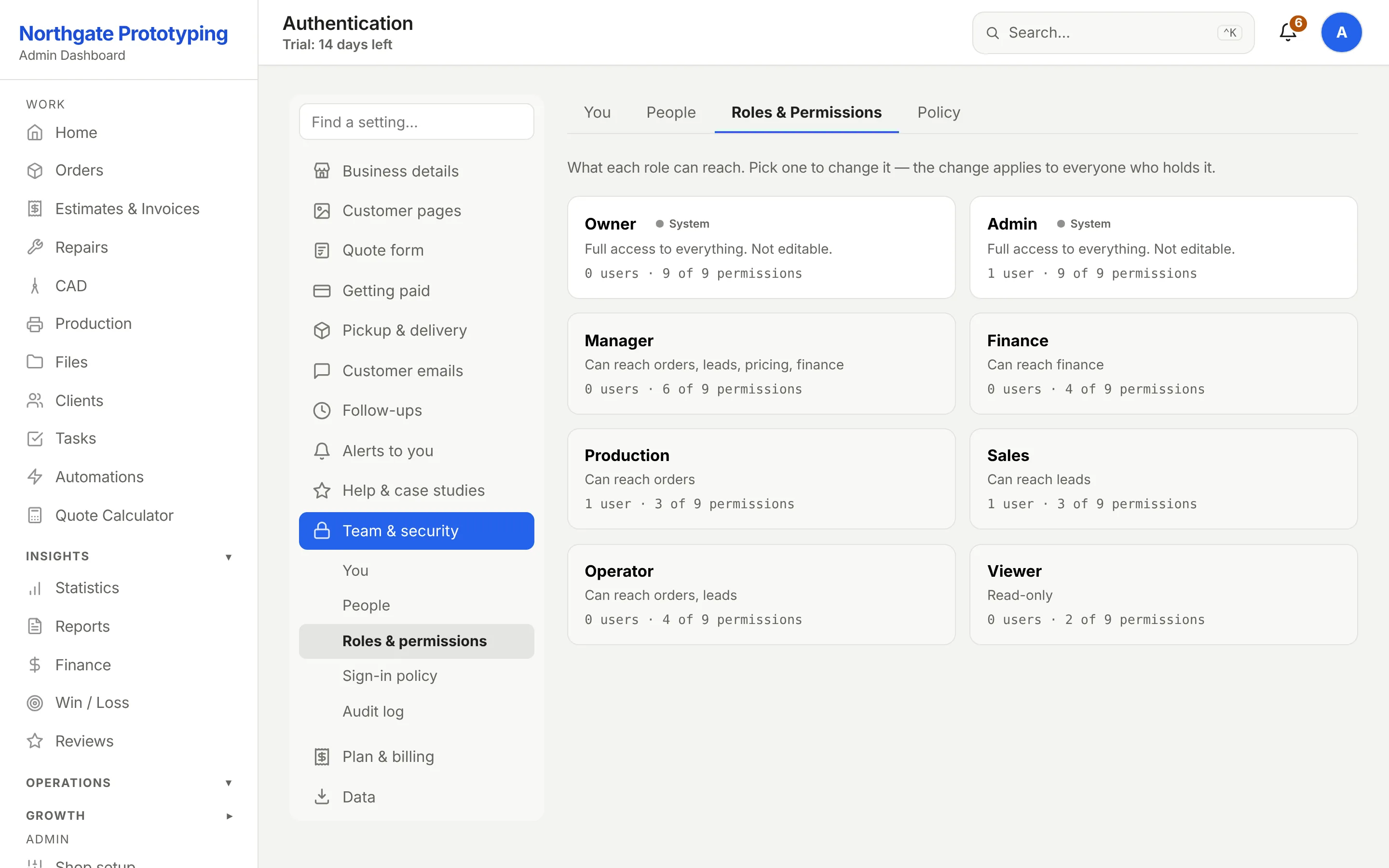Open the notifications bell icon
Image resolution: width=1389 pixels, height=868 pixels.
[x=1288, y=32]
